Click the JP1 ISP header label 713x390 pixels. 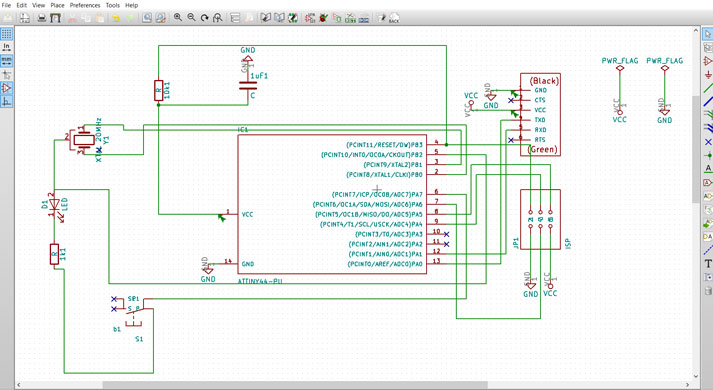[516, 243]
